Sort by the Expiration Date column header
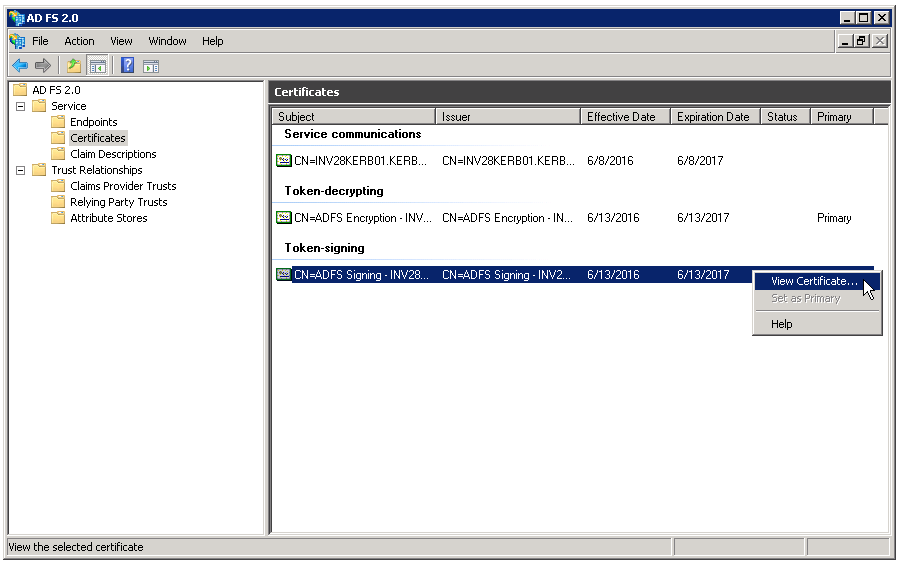Image resolution: width=901 pixels, height=565 pixels. click(x=715, y=117)
